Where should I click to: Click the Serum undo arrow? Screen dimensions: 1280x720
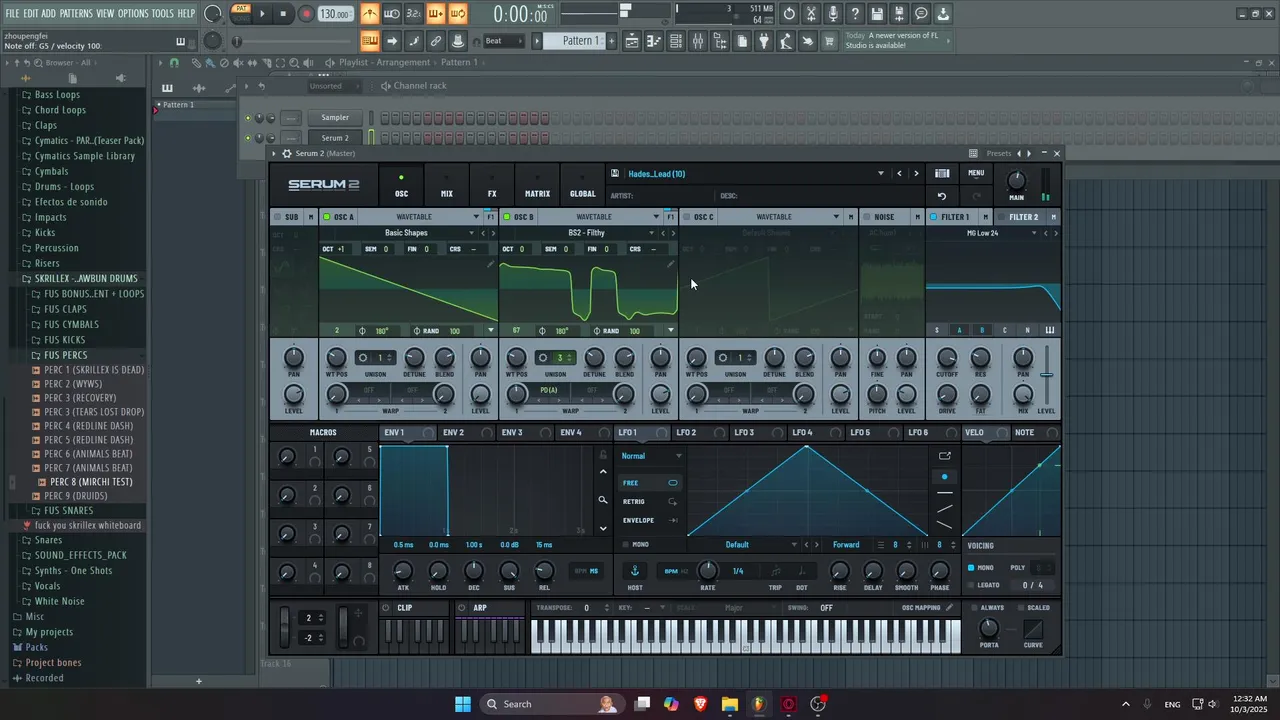[x=942, y=197]
